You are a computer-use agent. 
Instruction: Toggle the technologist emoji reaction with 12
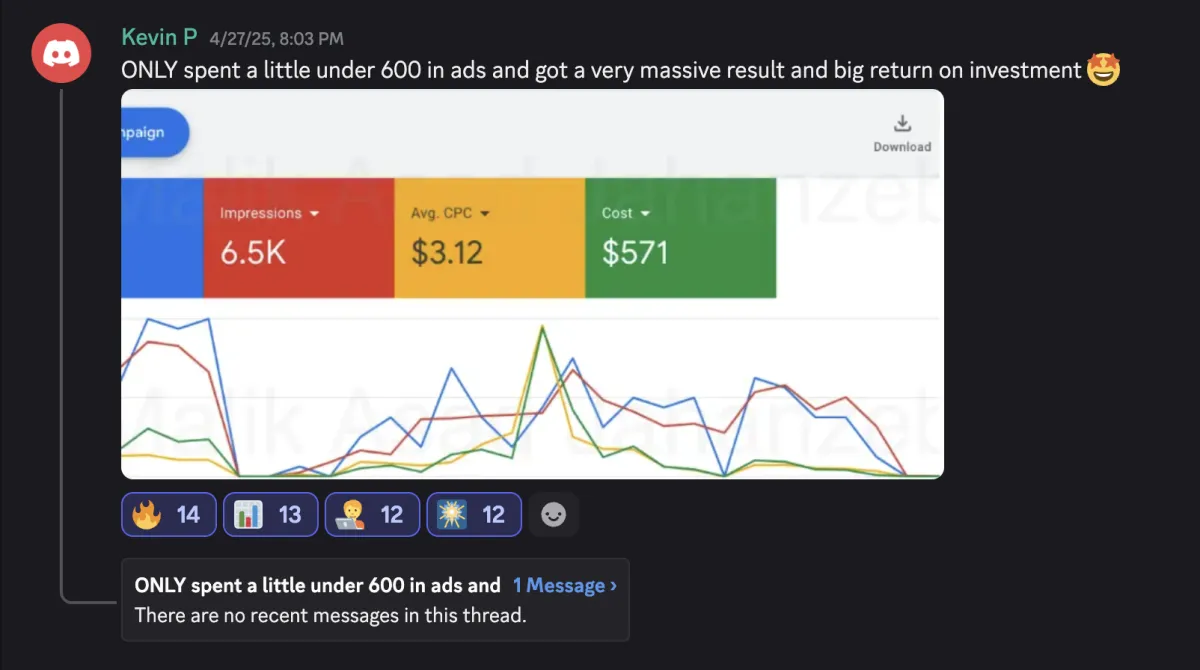click(x=372, y=514)
